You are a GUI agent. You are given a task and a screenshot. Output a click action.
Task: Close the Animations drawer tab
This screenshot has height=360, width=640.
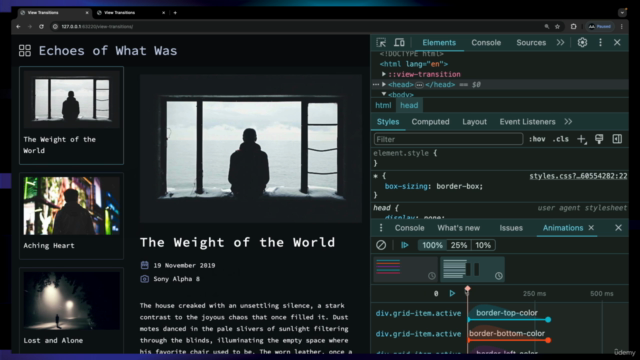coord(591,228)
